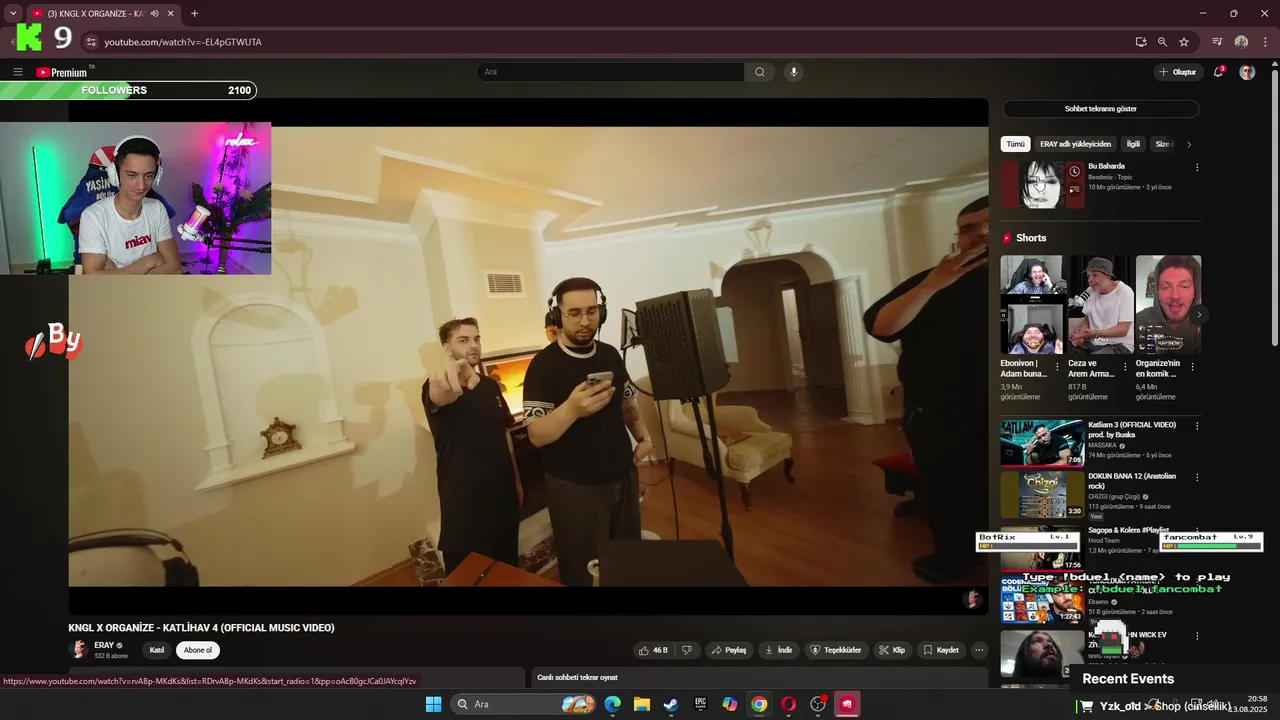Open File Explorer from the taskbar

(x=642, y=704)
